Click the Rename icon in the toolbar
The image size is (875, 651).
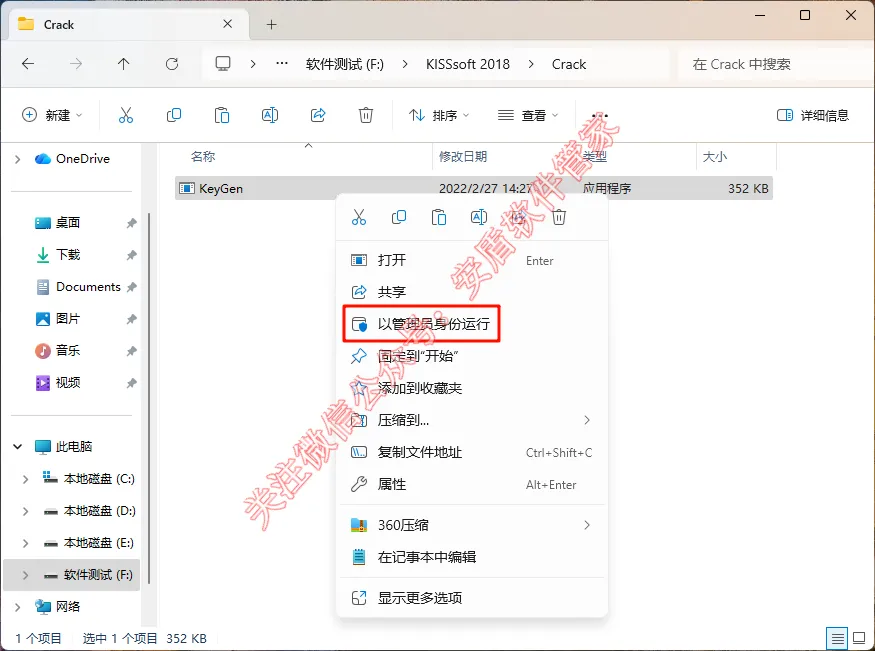(x=270, y=115)
